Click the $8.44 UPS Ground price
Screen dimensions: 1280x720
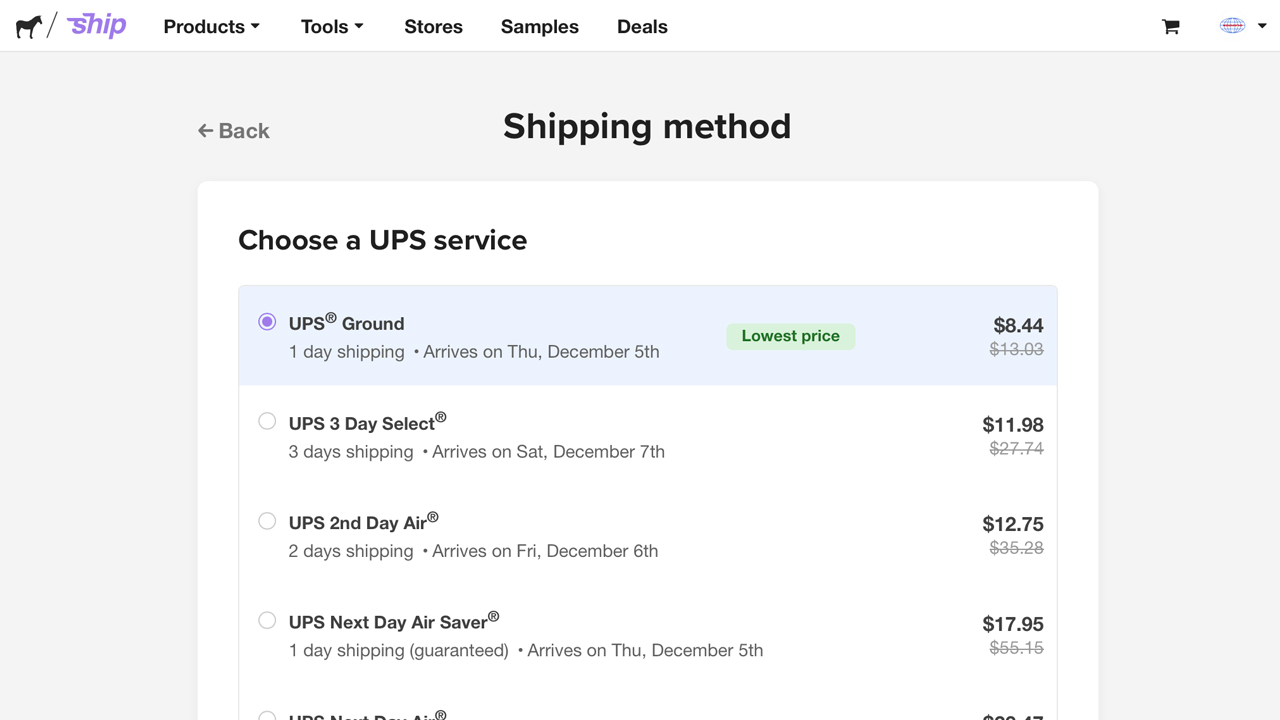(x=1018, y=325)
